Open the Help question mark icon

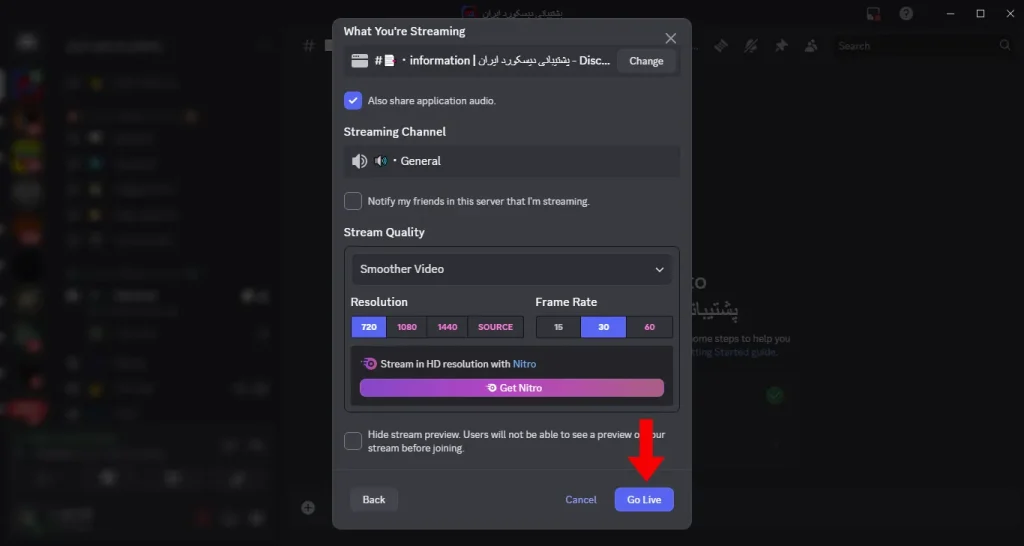[906, 14]
